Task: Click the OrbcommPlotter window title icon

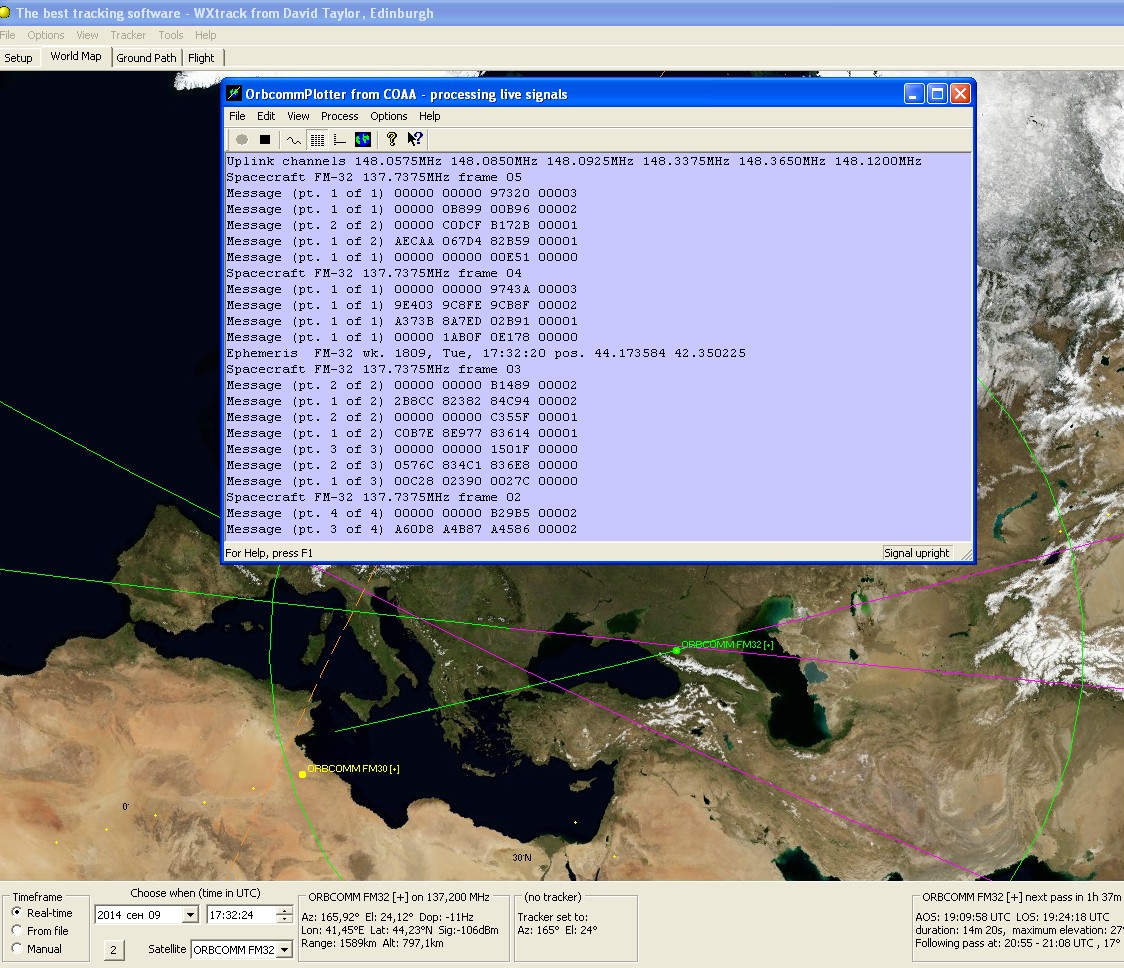Action: tap(234, 94)
